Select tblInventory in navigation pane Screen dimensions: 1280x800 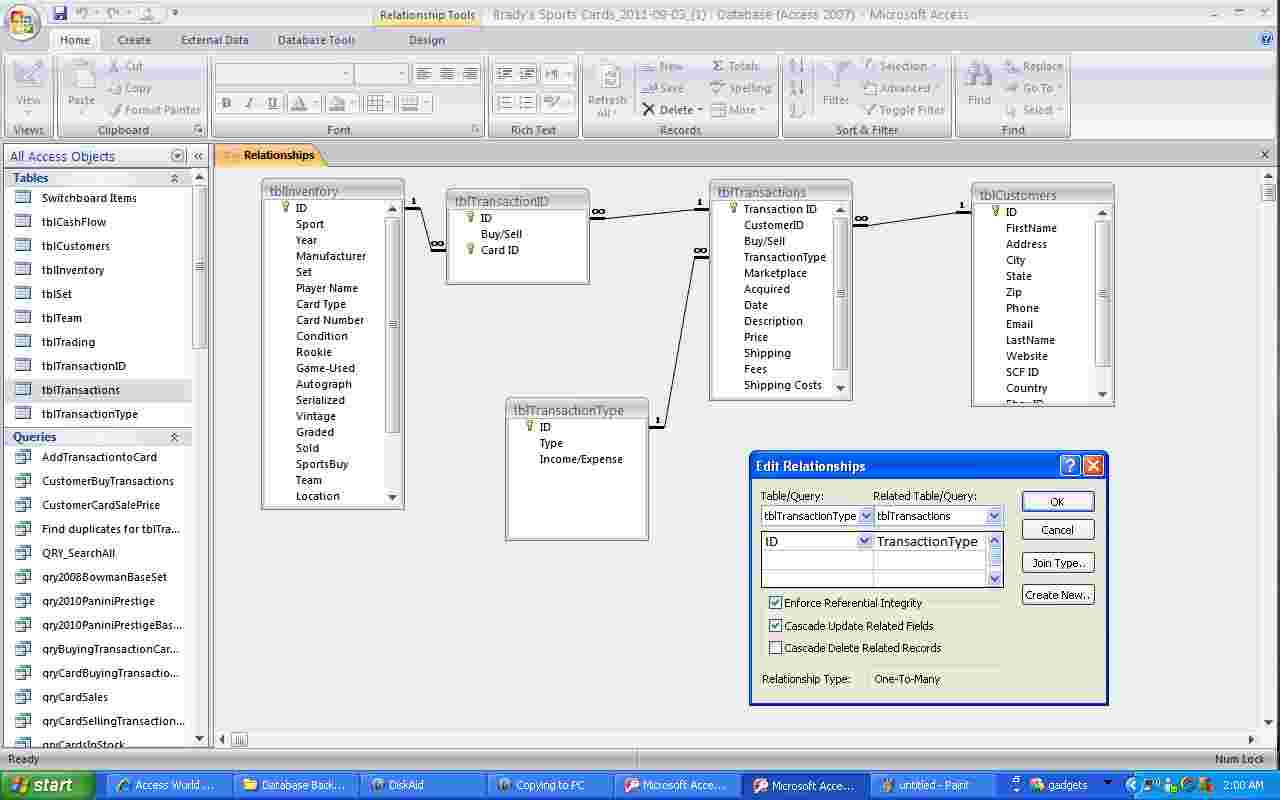97,270
